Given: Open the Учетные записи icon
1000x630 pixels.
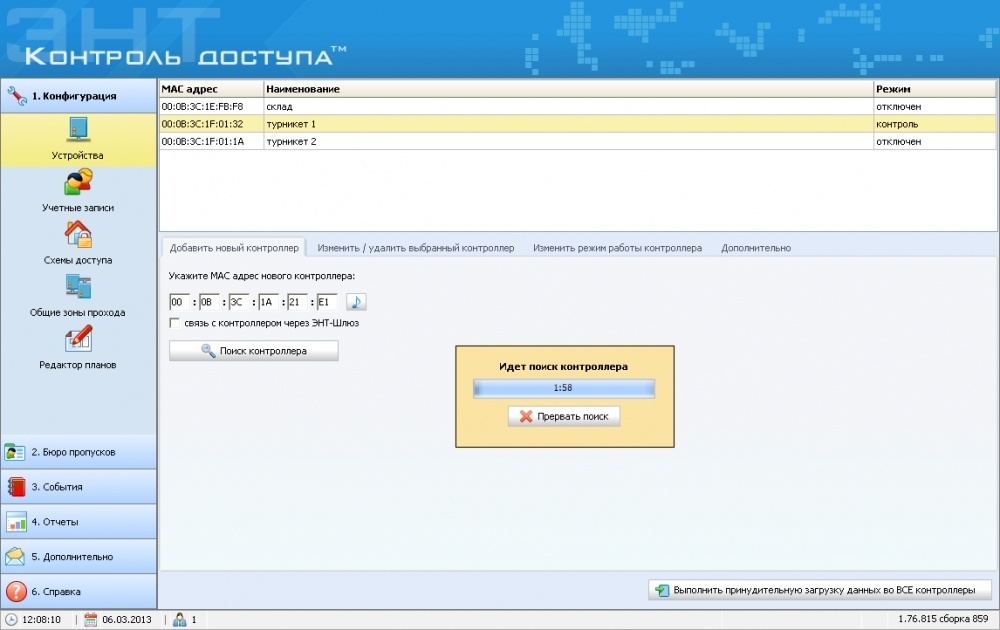Looking at the screenshot, I should 78,182.
